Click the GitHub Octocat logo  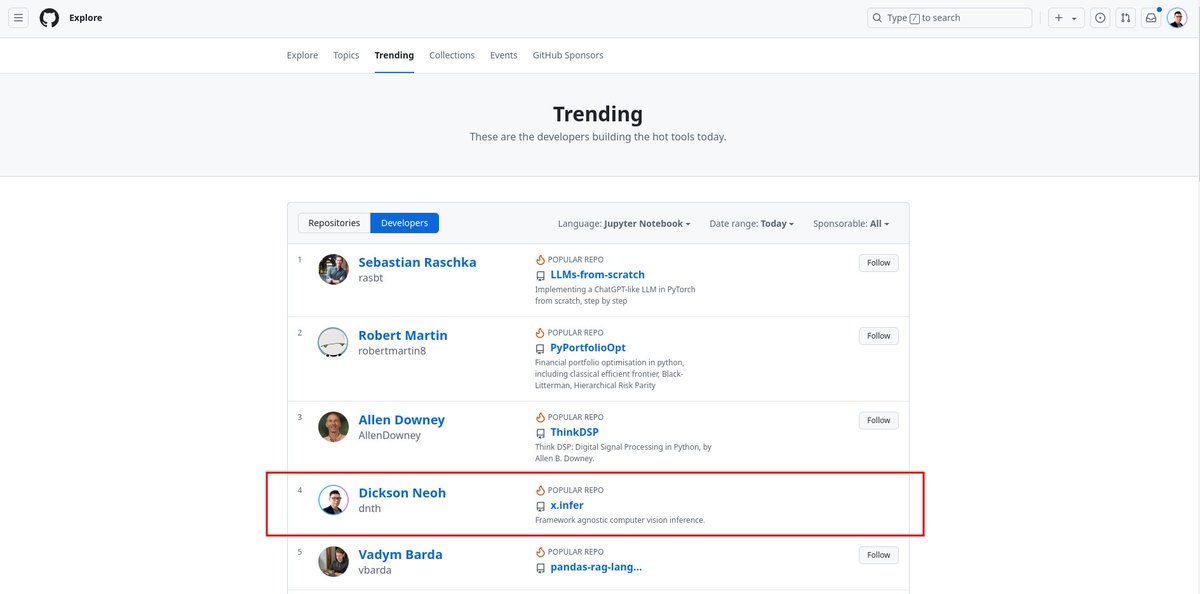point(49,18)
